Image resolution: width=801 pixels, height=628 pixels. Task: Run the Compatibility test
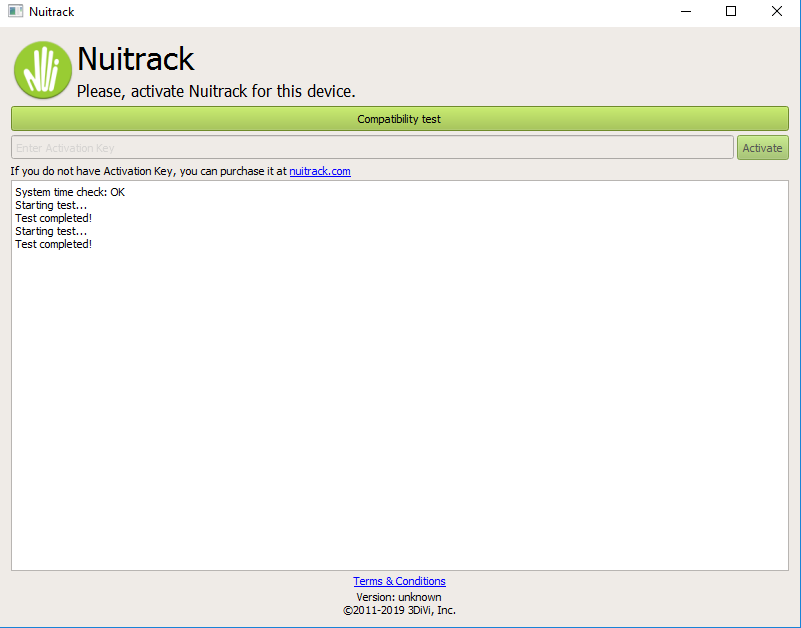[x=399, y=119]
